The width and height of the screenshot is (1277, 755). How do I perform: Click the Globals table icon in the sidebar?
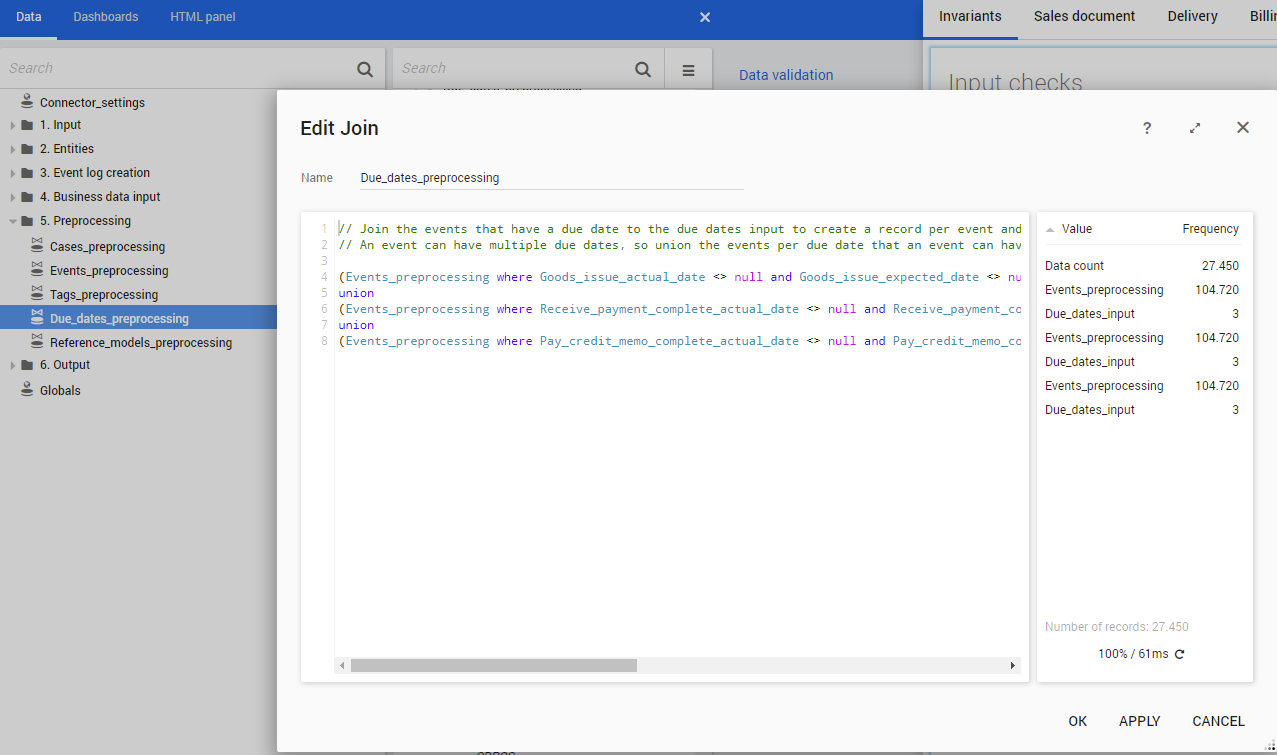[25, 390]
